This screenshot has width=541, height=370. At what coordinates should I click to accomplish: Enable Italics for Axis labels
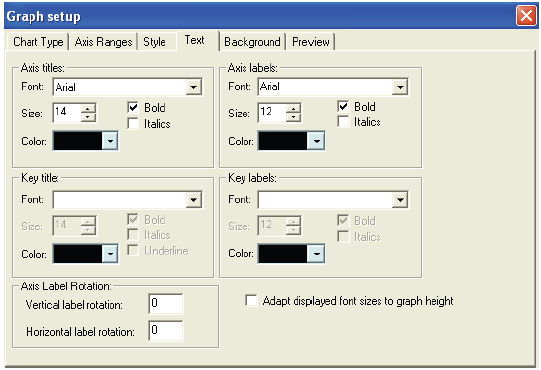pyautogui.click(x=343, y=121)
